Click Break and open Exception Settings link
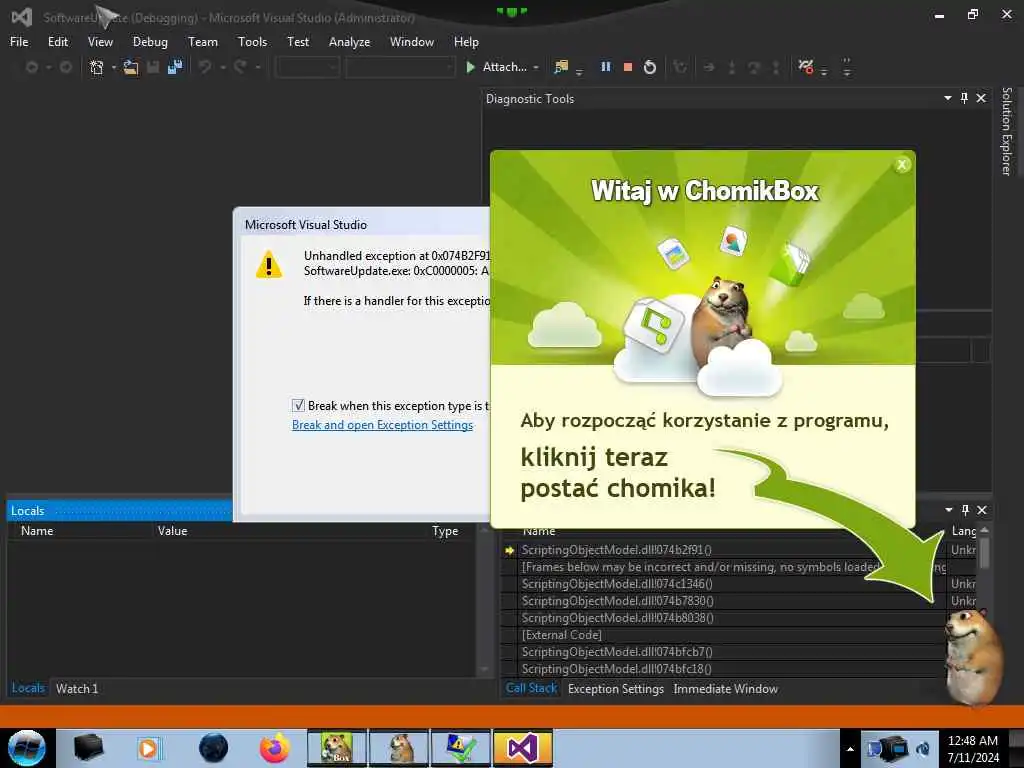The height and width of the screenshot is (768, 1024). tap(382, 425)
